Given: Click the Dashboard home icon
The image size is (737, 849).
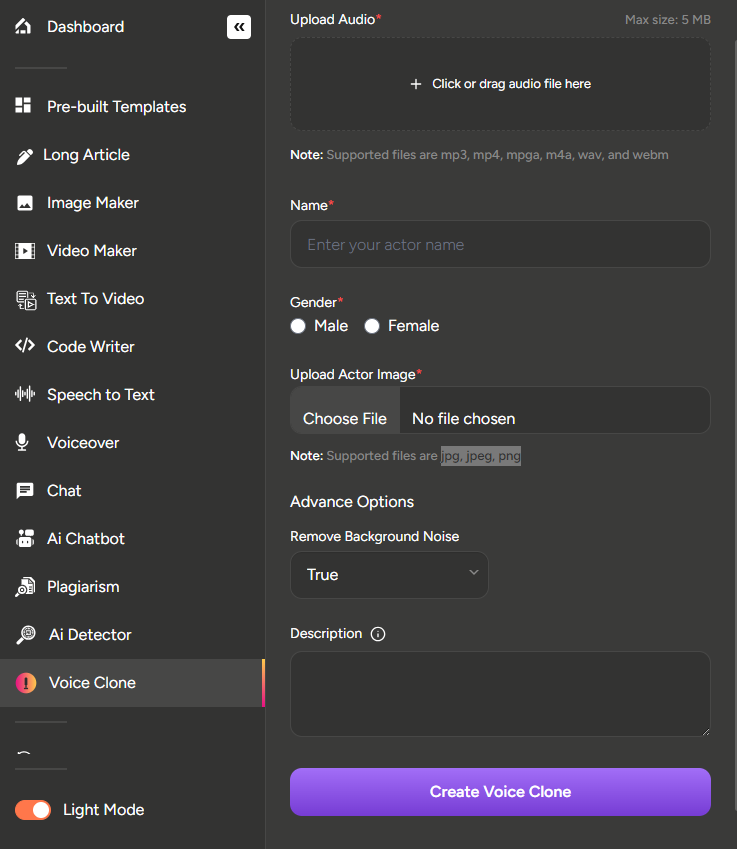Looking at the screenshot, I should click(x=24, y=27).
